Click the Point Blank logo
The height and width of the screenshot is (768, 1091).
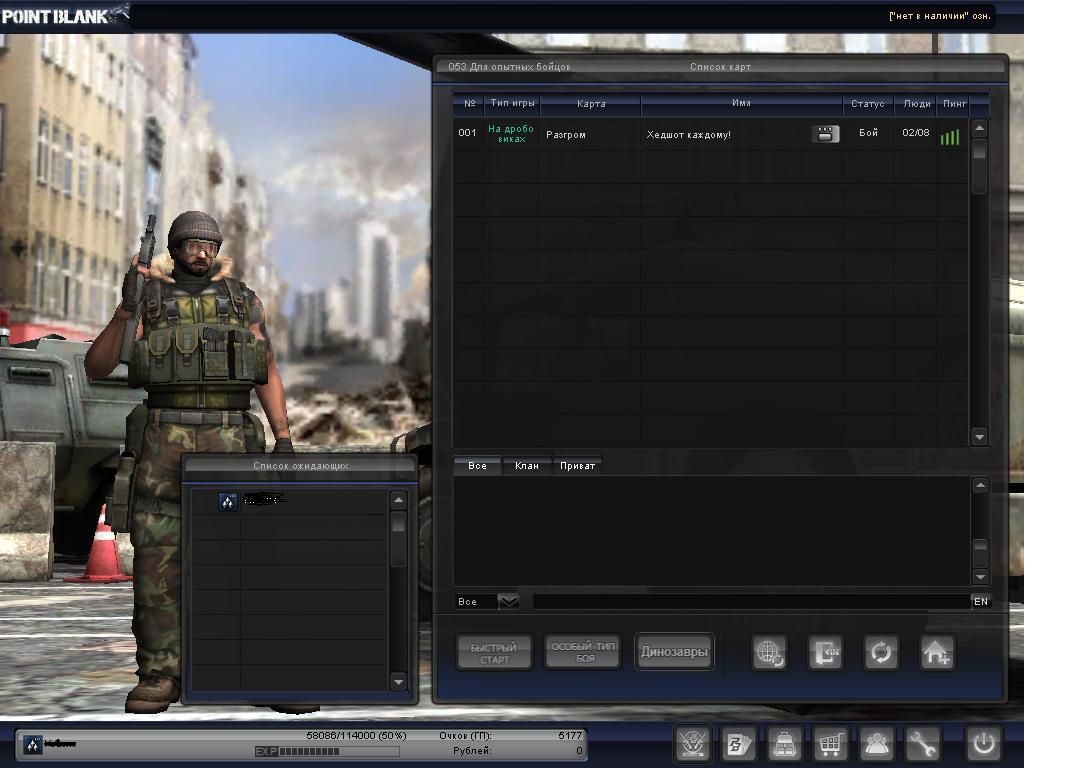pyautogui.click(x=64, y=15)
